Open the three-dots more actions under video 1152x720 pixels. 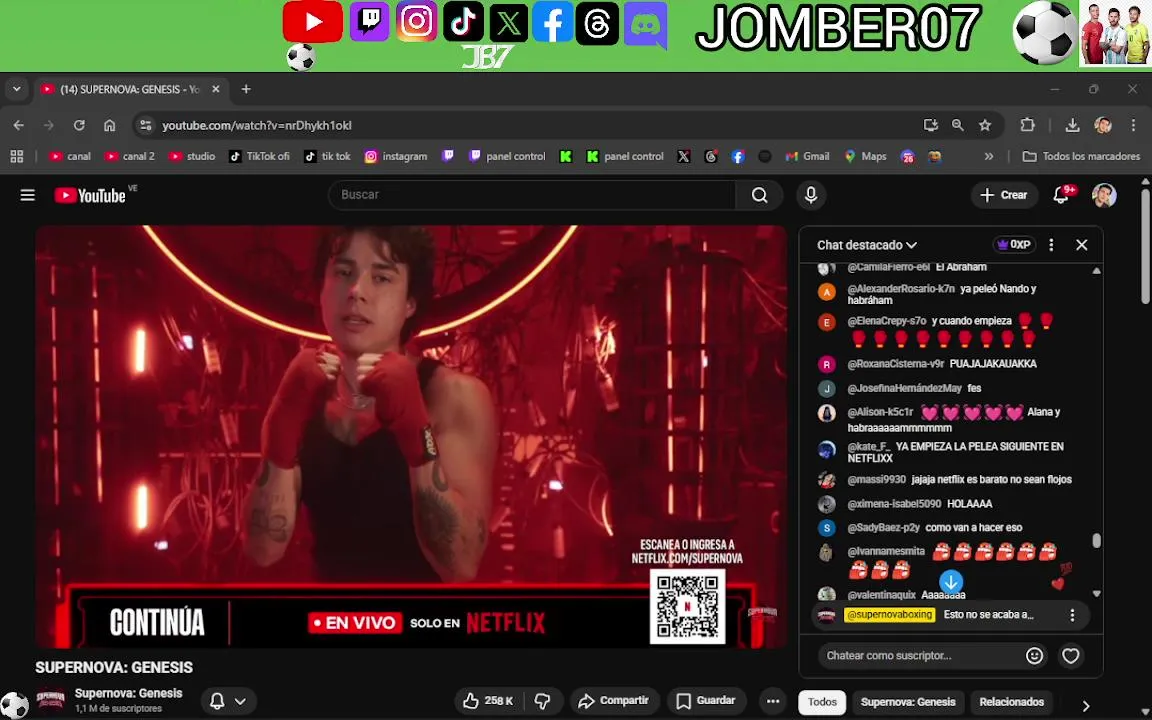coord(773,701)
